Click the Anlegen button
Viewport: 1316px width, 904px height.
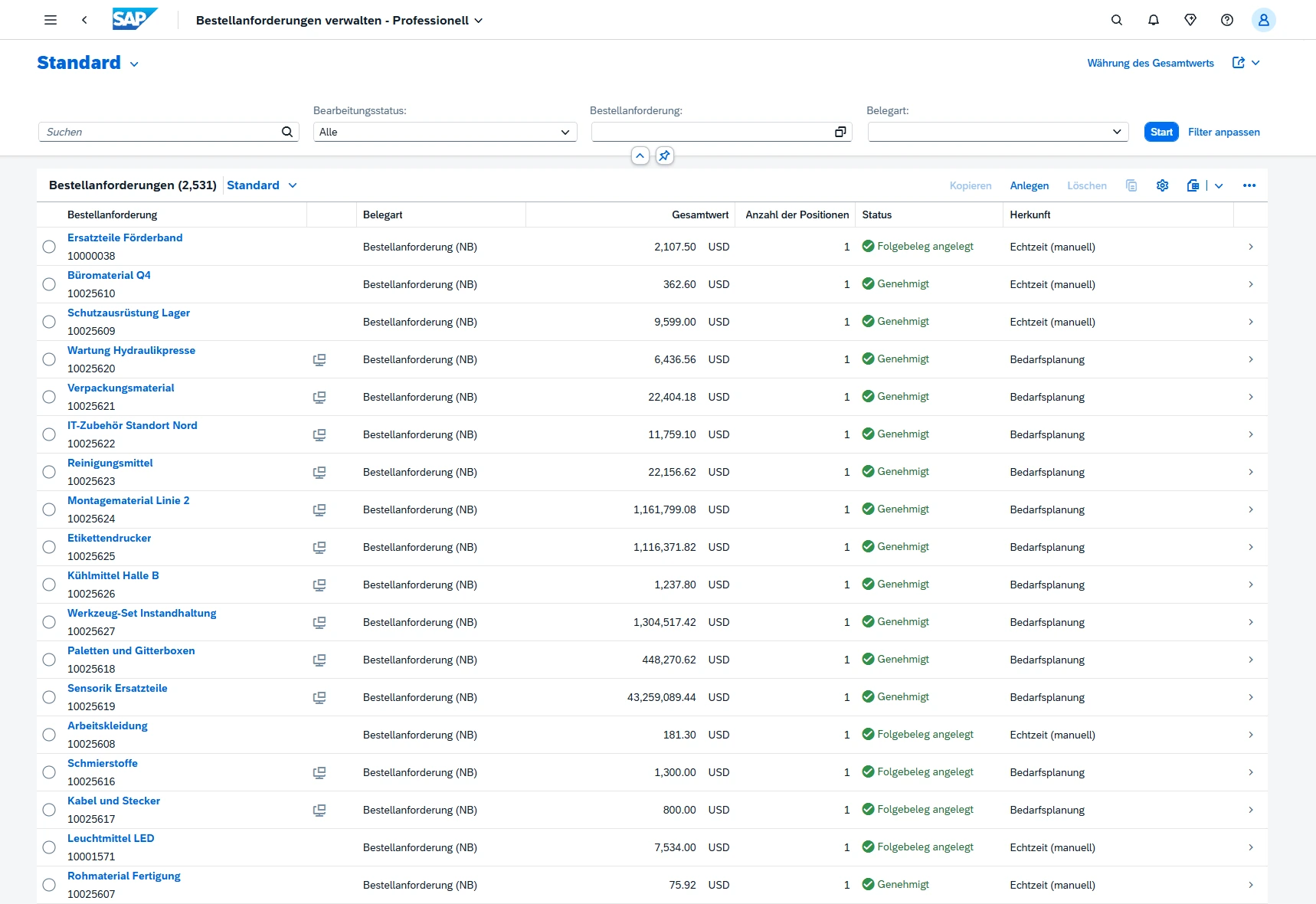pyautogui.click(x=1030, y=185)
